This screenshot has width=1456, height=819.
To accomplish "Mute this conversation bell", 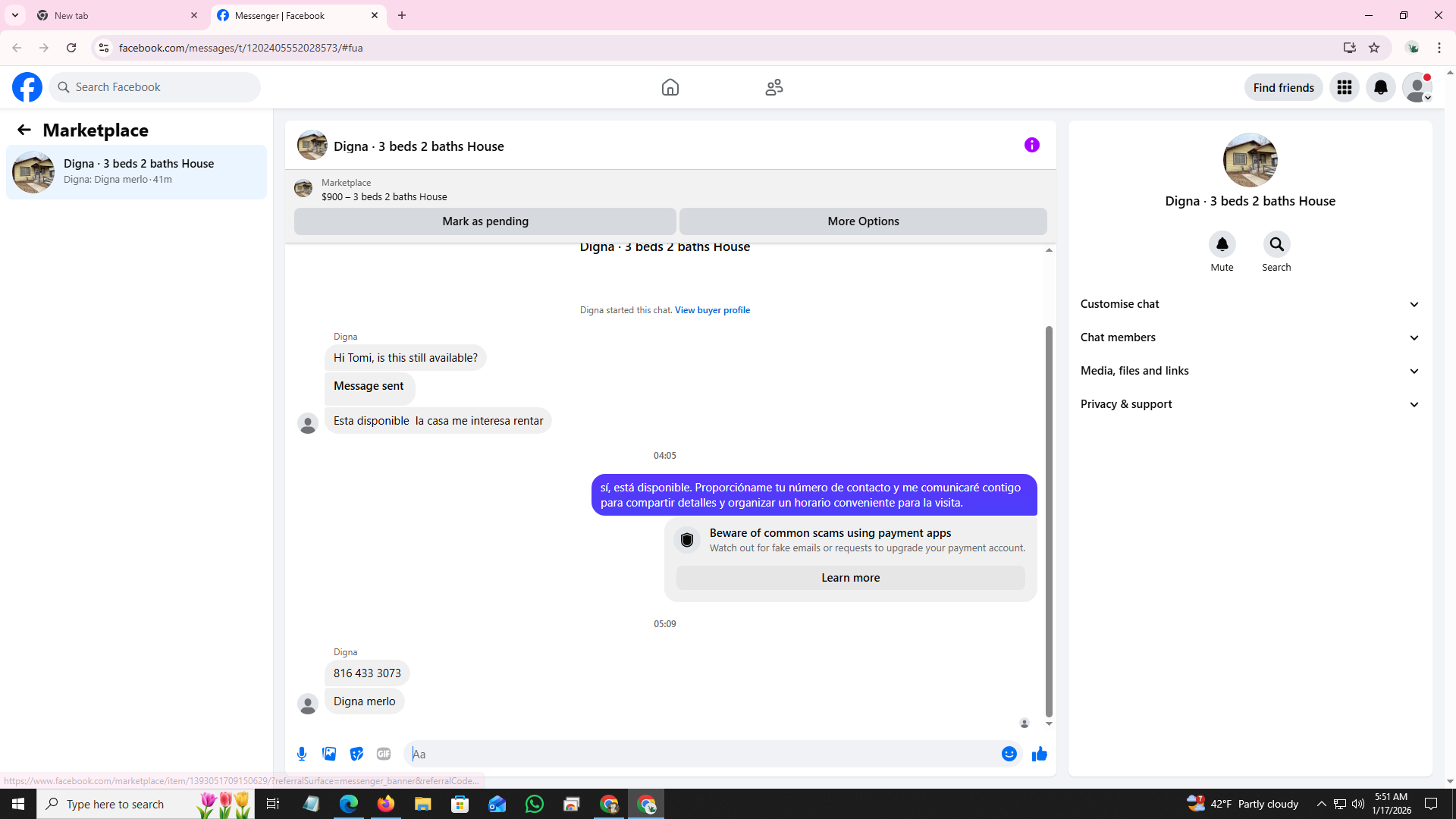I will click(x=1222, y=244).
